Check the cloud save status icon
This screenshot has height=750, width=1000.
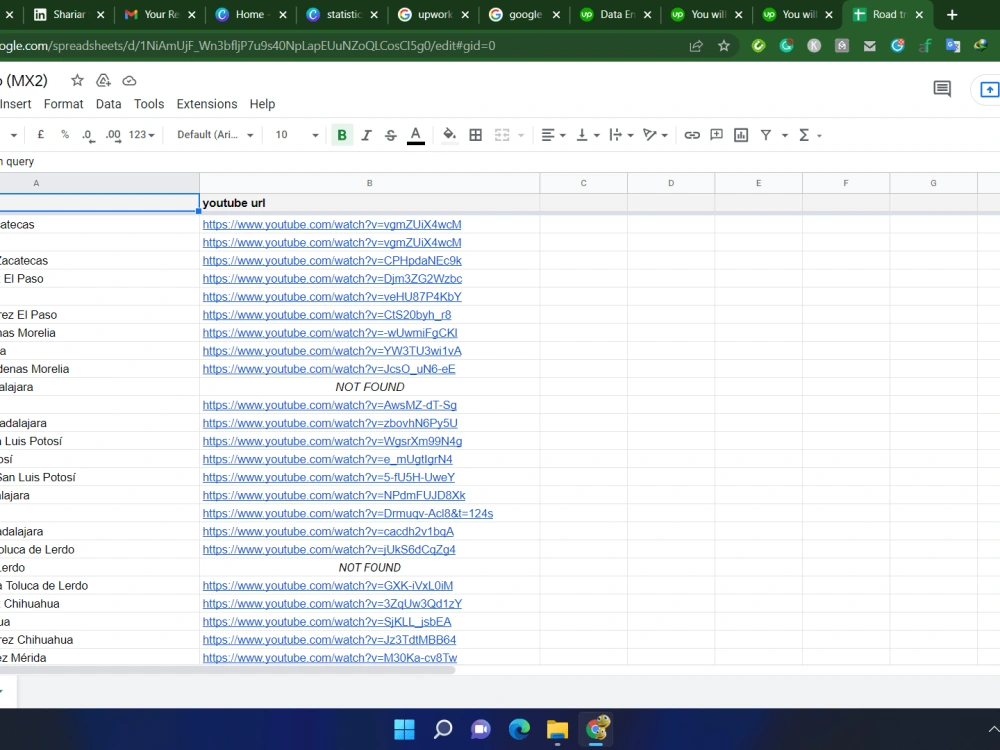129,81
